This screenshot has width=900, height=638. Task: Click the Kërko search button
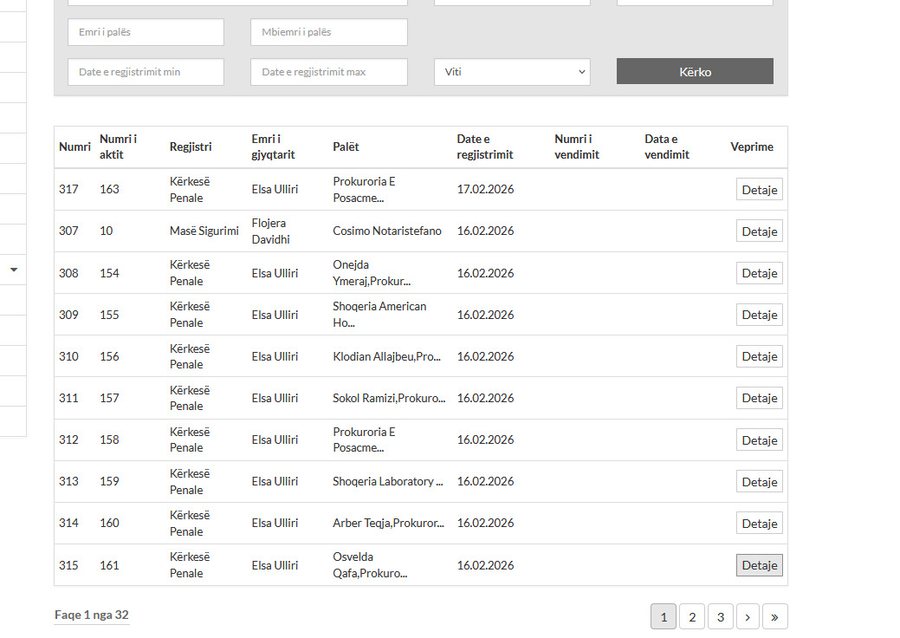(694, 72)
